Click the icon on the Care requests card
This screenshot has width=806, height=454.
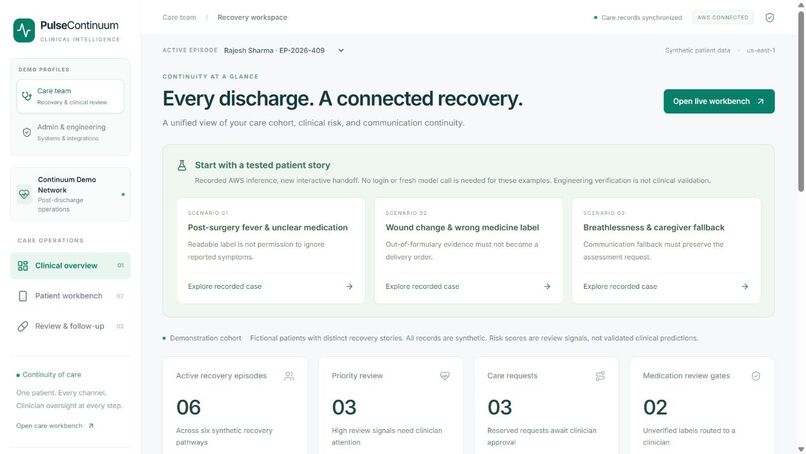pyautogui.click(x=600, y=376)
